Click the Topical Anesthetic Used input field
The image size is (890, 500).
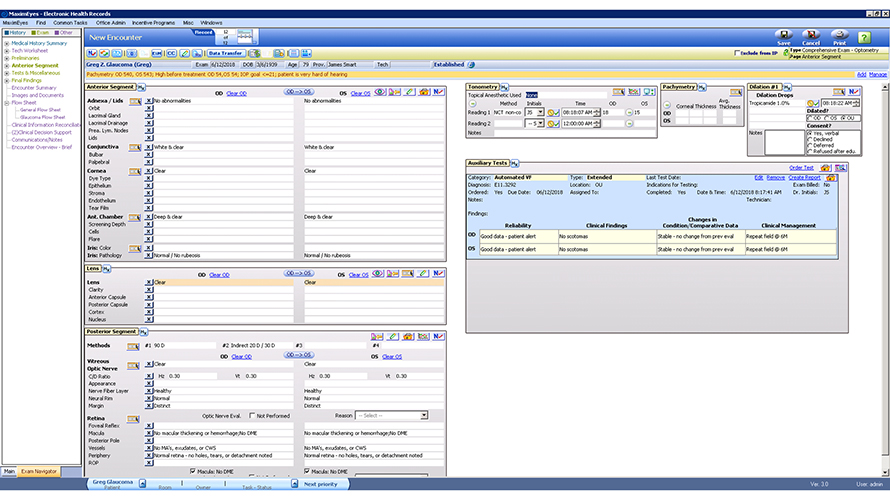click(567, 94)
